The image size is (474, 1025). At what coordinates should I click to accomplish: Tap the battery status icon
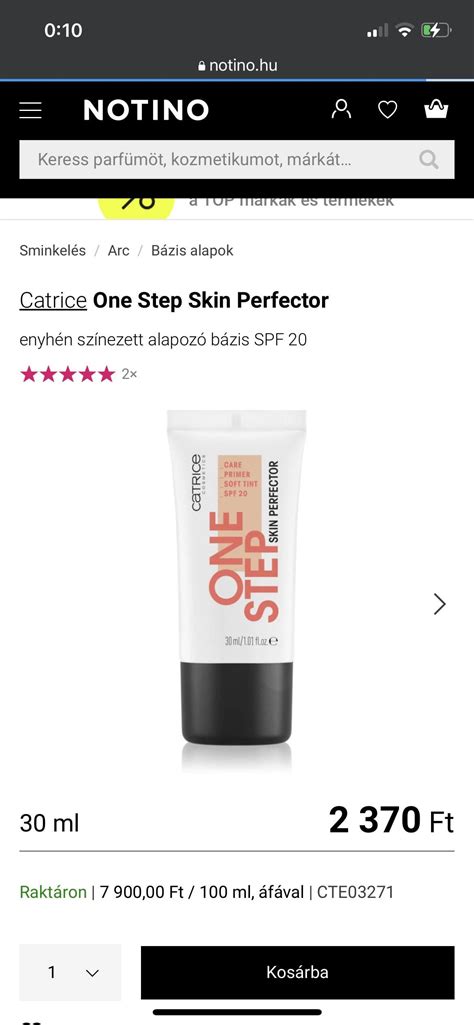point(435,30)
